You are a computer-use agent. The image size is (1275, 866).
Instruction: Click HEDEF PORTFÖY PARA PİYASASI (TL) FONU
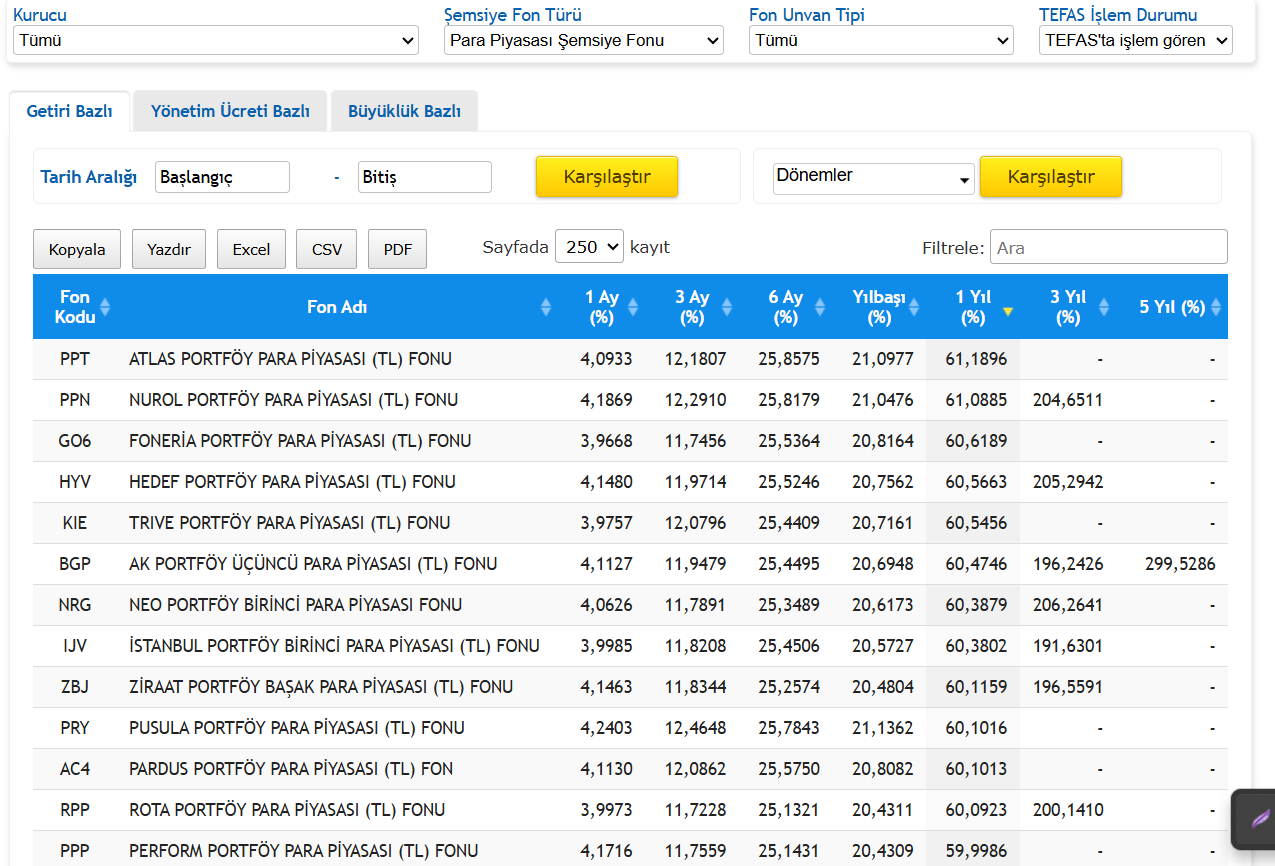coord(292,482)
